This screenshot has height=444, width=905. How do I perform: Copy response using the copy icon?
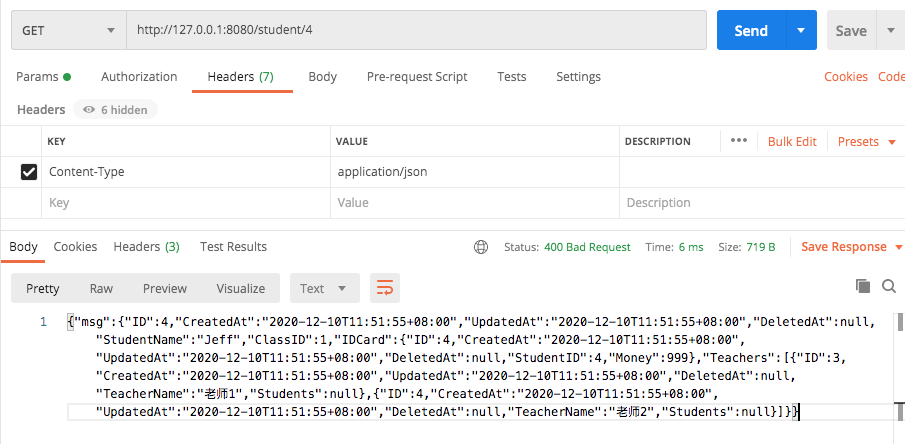tap(863, 287)
